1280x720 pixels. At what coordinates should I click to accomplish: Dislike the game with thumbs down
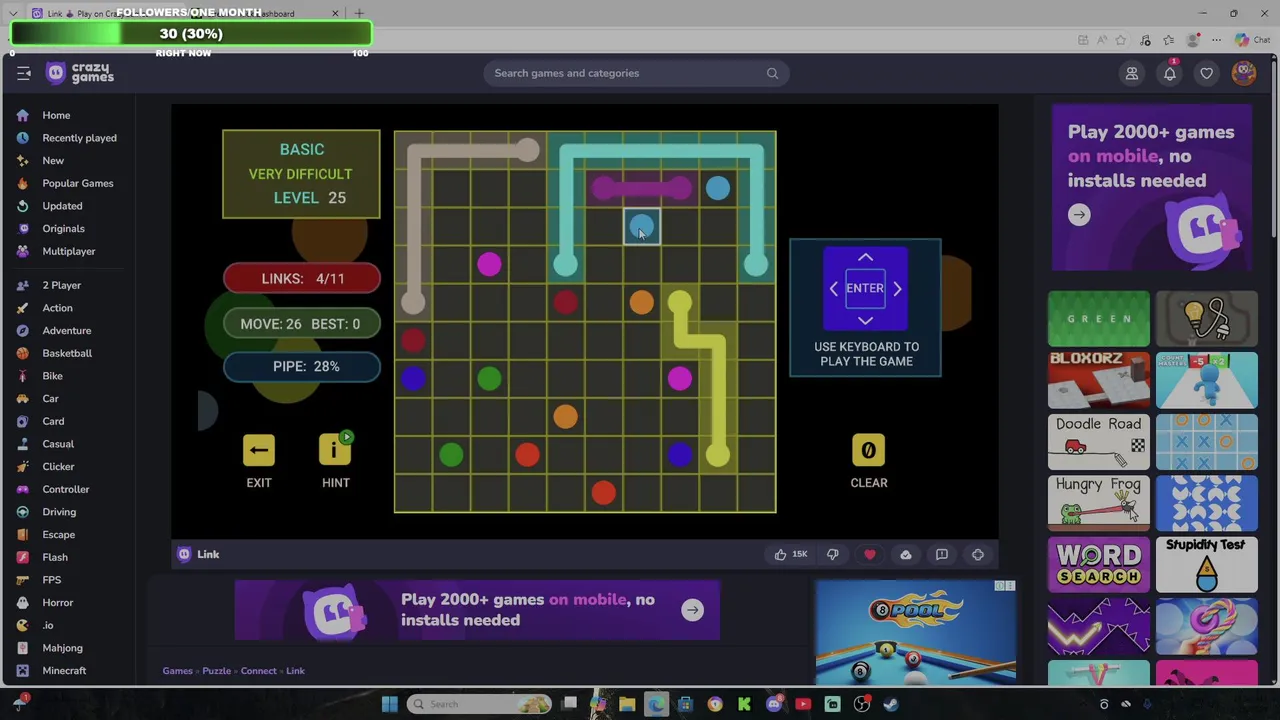pyautogui.click(x=833, y=554)
